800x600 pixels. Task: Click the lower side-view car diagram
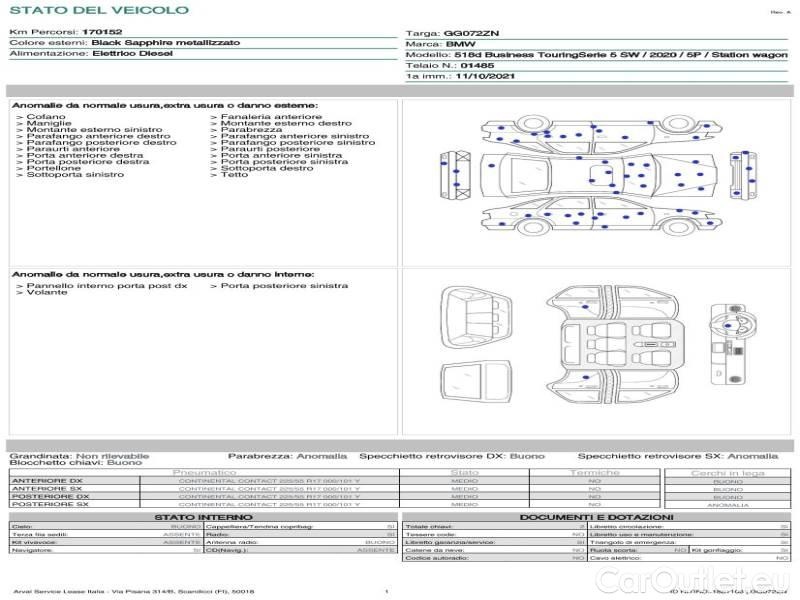601,216
